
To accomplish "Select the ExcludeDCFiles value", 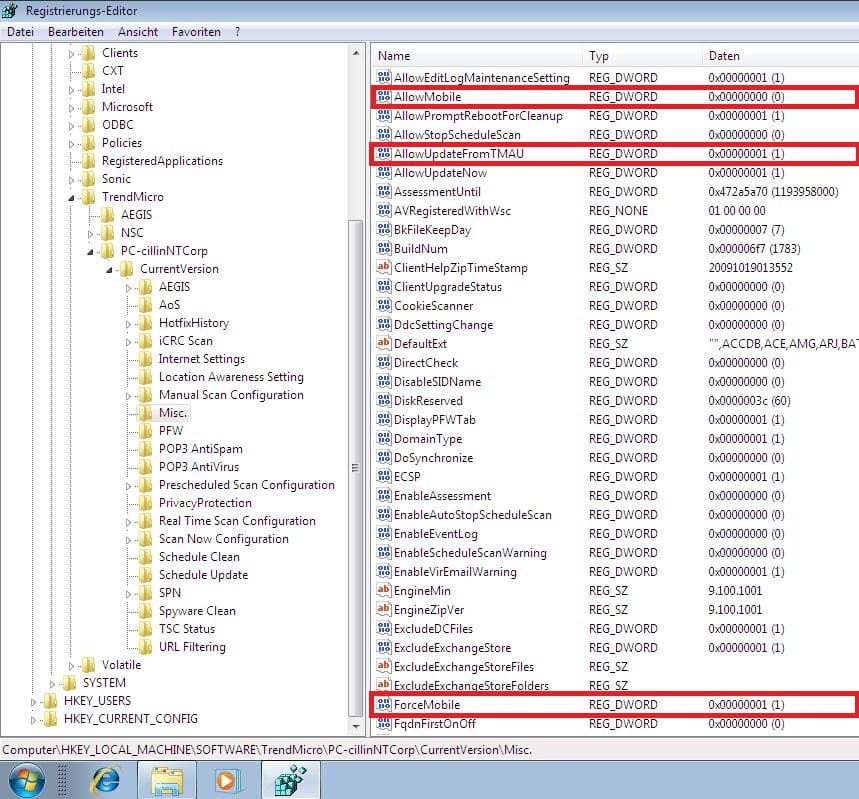I will click(x=433, y=629).
